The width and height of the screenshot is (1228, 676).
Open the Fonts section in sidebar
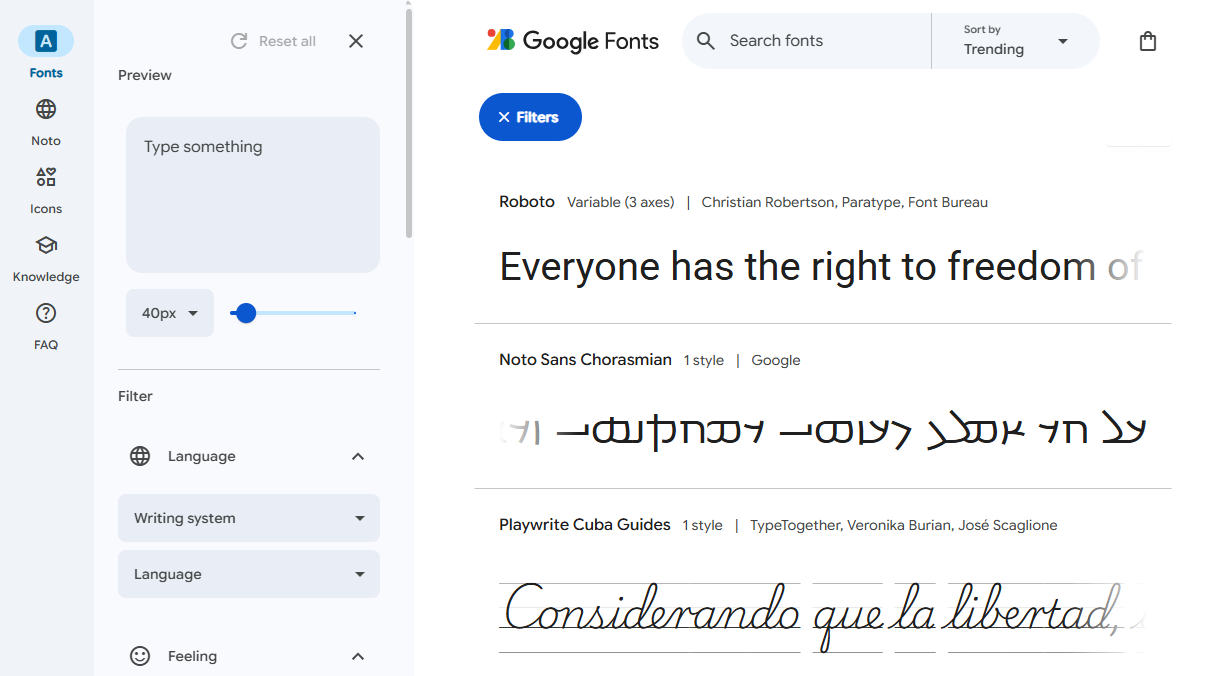click(x=46, y=48)
